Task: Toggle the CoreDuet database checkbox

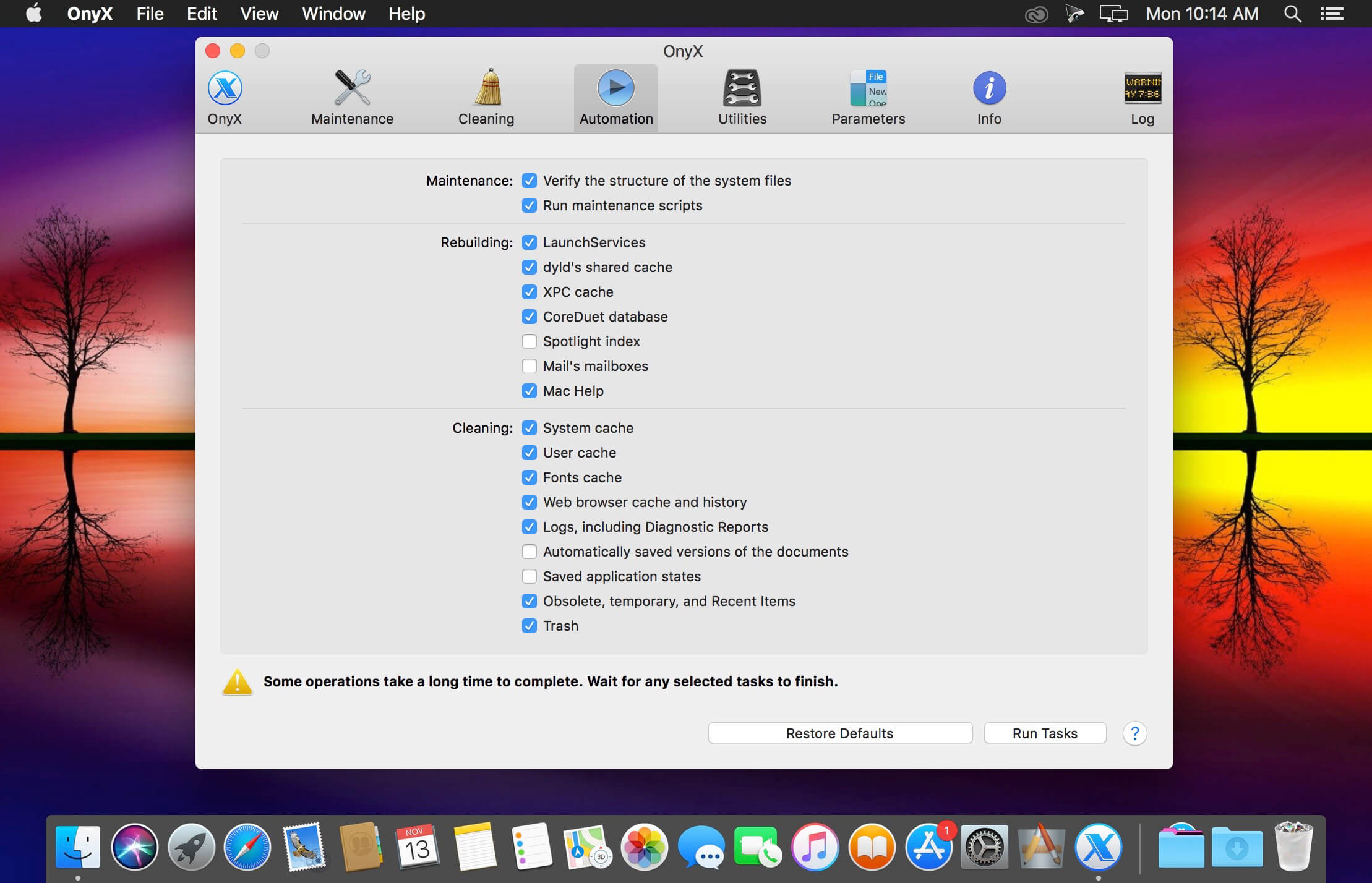Action: [530, 317]
